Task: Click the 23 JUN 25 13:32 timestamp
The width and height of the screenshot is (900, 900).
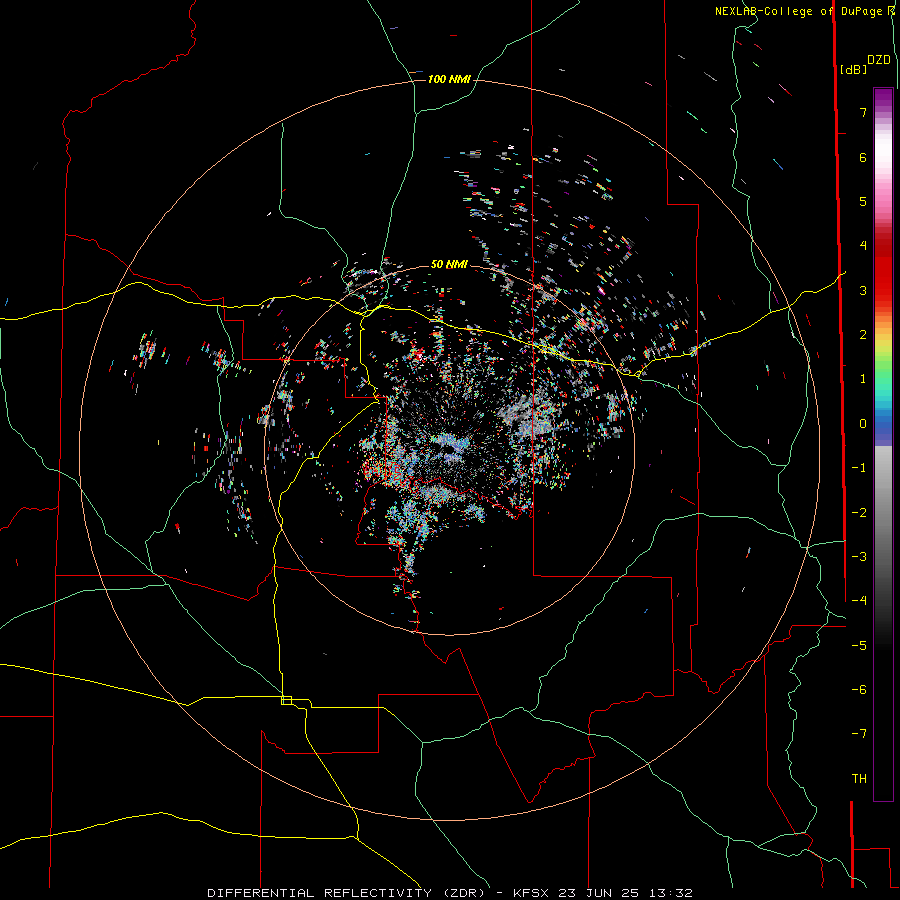Action: [x=625, y=893]
